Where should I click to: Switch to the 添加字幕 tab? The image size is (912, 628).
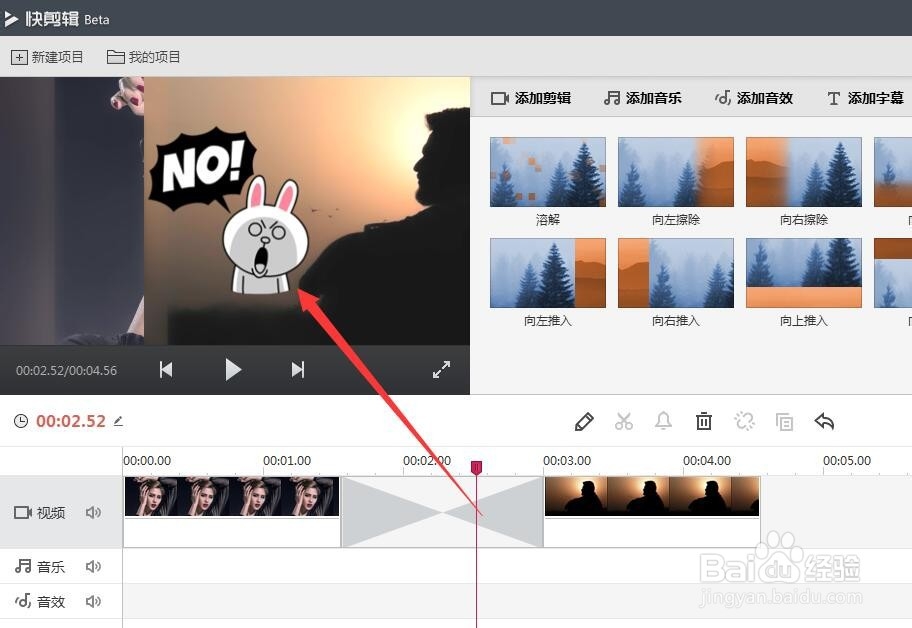pos(865,98)
